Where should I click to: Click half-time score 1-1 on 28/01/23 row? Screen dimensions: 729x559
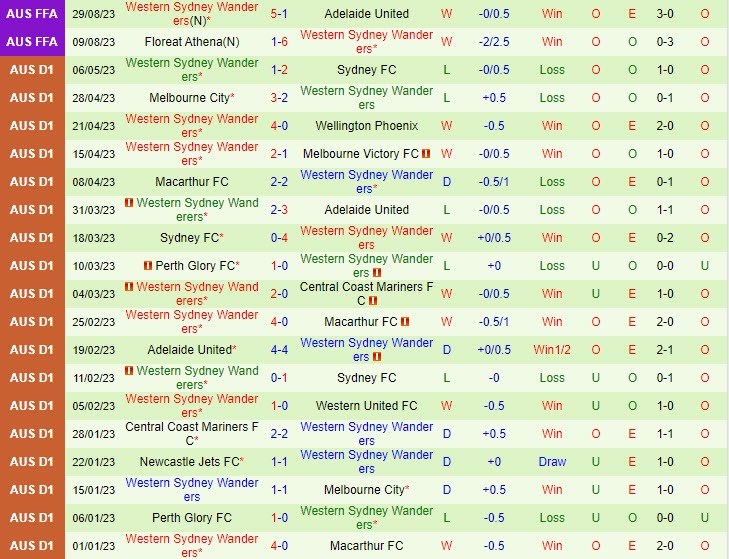tap(665, 433)
